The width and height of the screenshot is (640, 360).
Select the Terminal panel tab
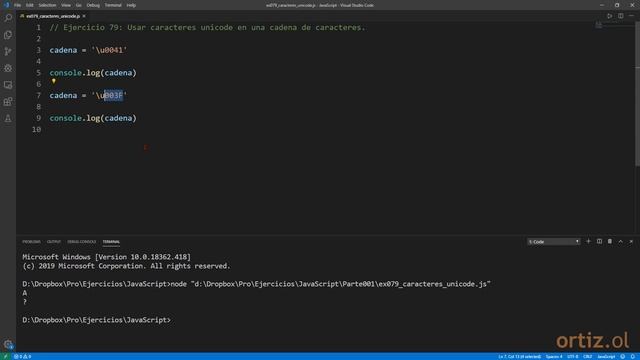click(x=111, y=242)
